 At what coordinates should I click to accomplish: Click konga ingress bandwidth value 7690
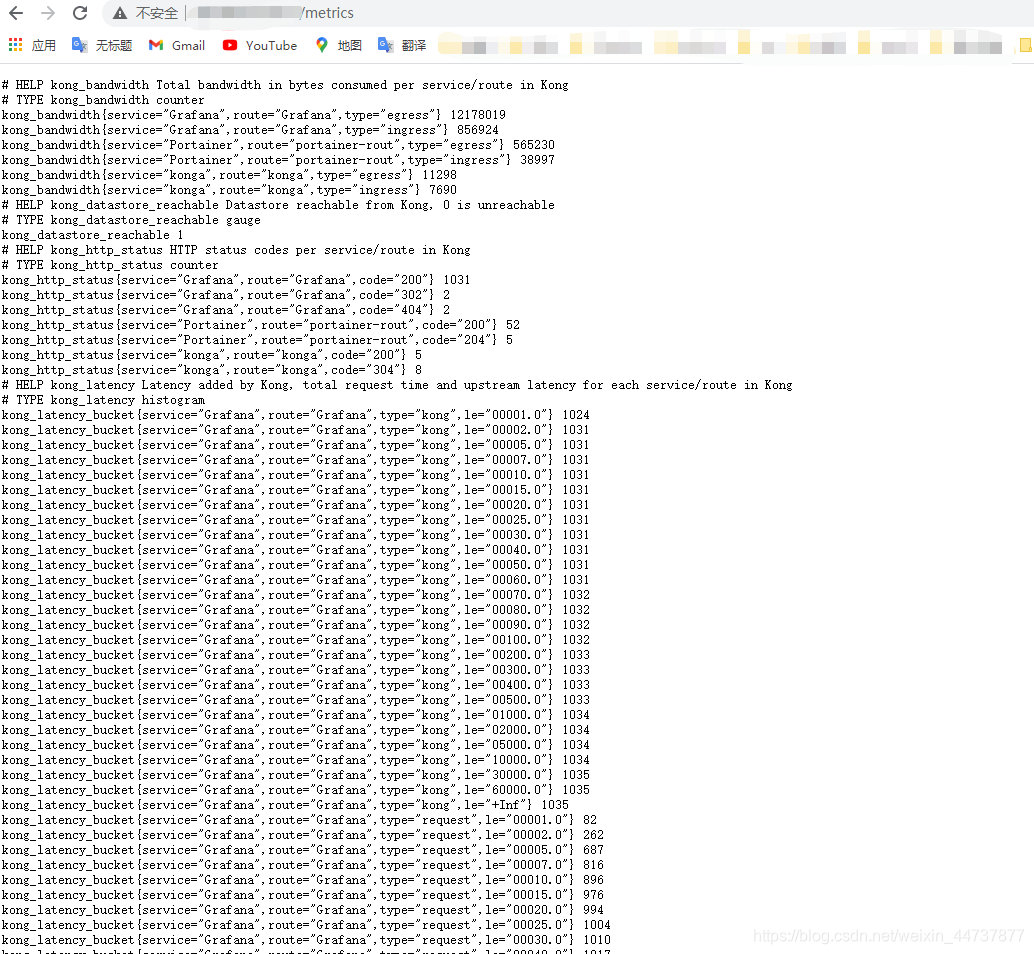[x=443, y=190]
